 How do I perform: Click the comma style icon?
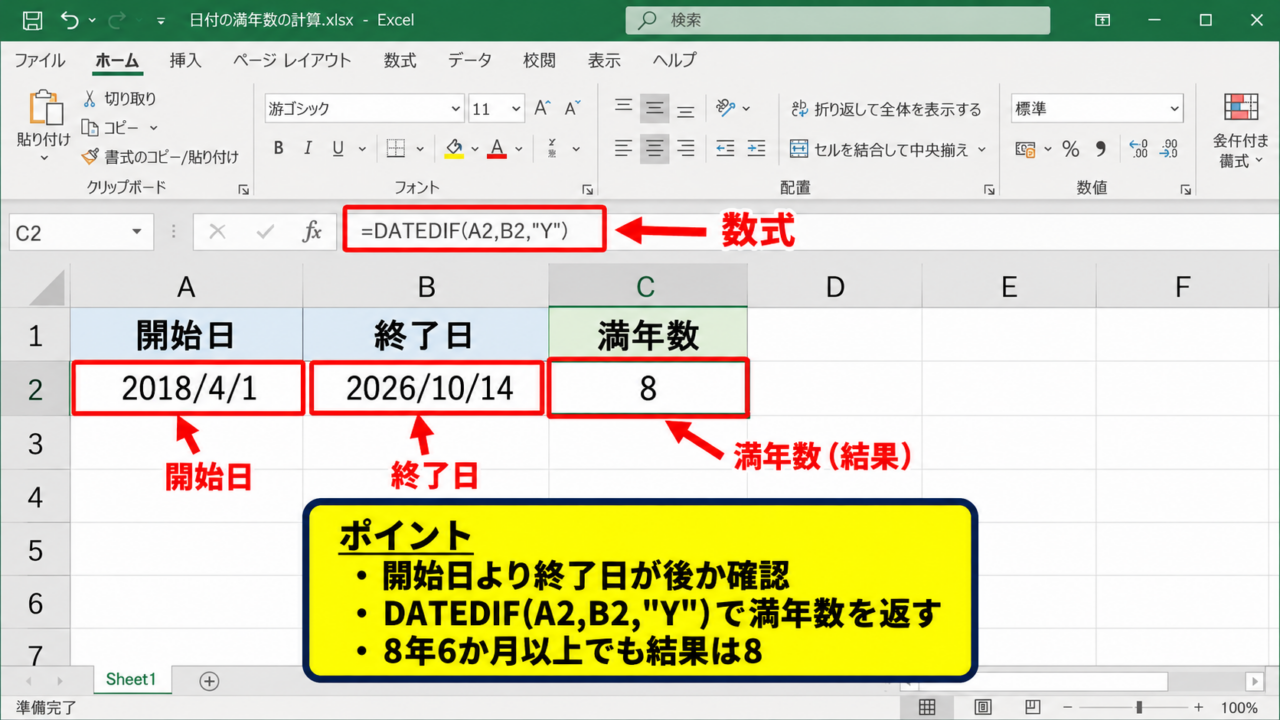[x=1101, y=149]
